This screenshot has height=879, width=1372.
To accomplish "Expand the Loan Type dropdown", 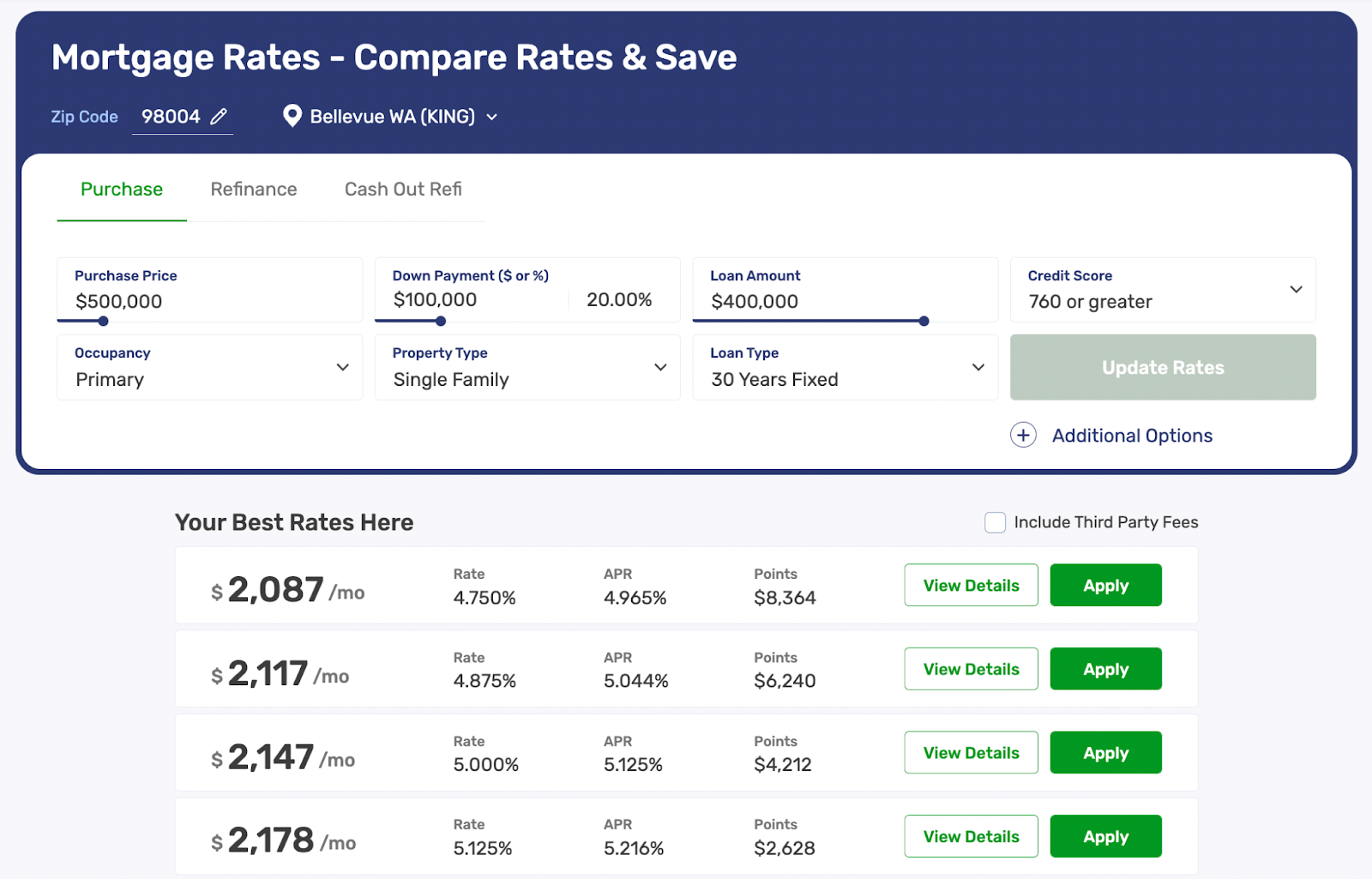I will (978, 367).
